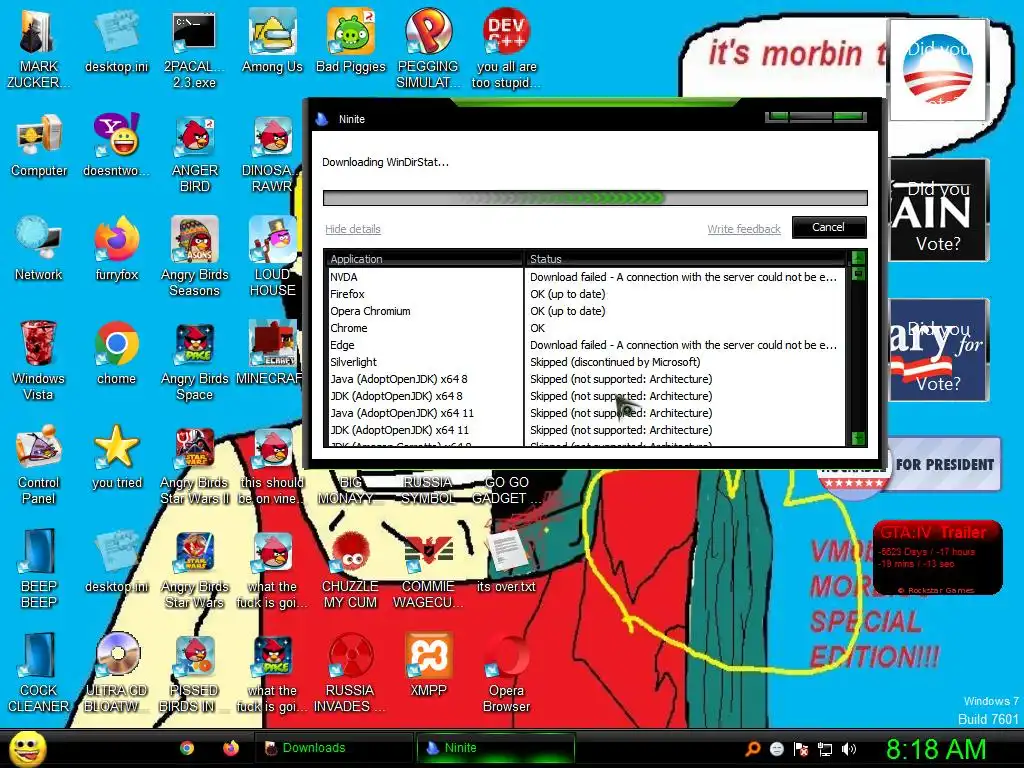Click the Status column header

click(x=686, y=259)
